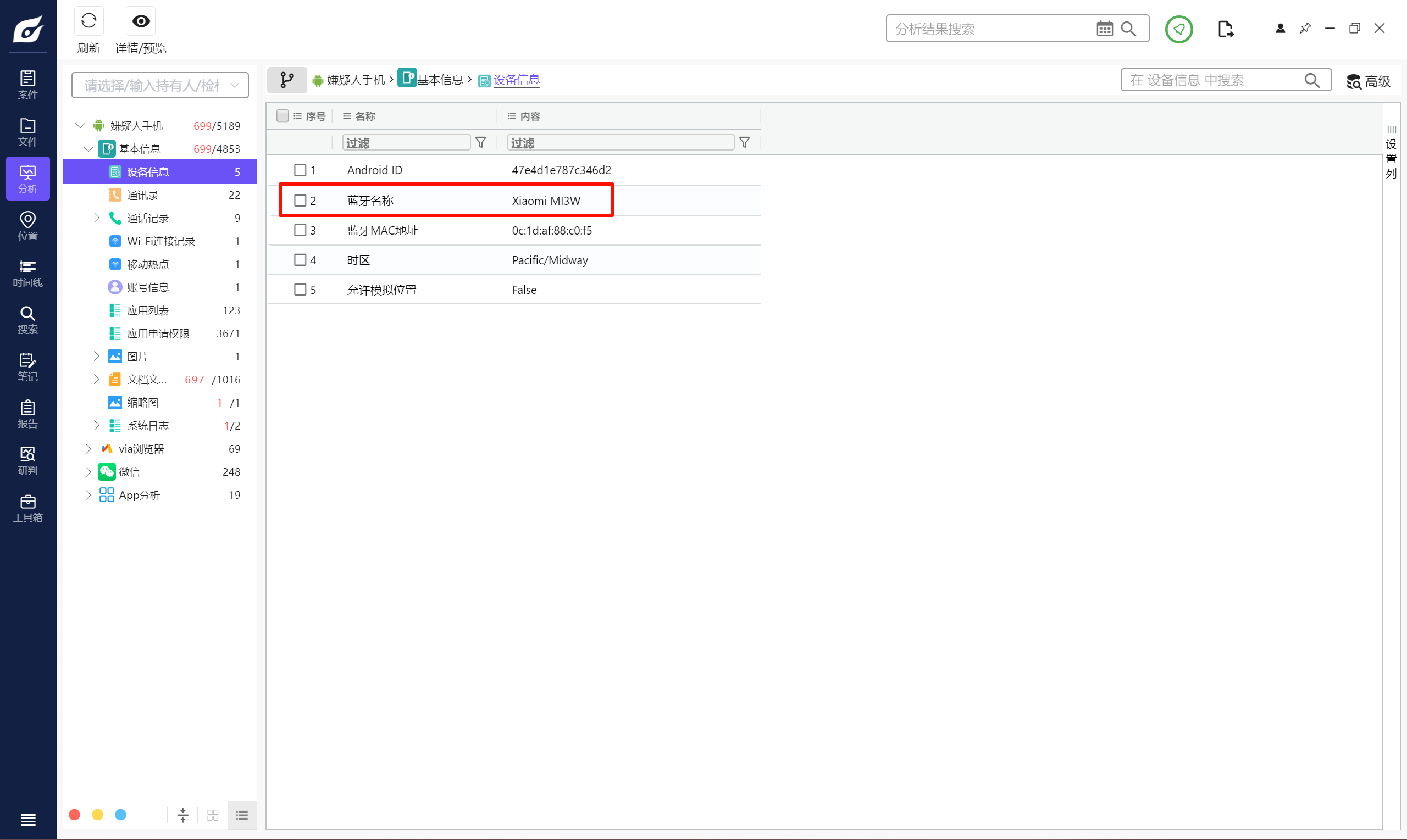This screenshot has width=1407, height=840.
Task: Click filter funnel for 内容 column
Action: click(x=745, y=143)
